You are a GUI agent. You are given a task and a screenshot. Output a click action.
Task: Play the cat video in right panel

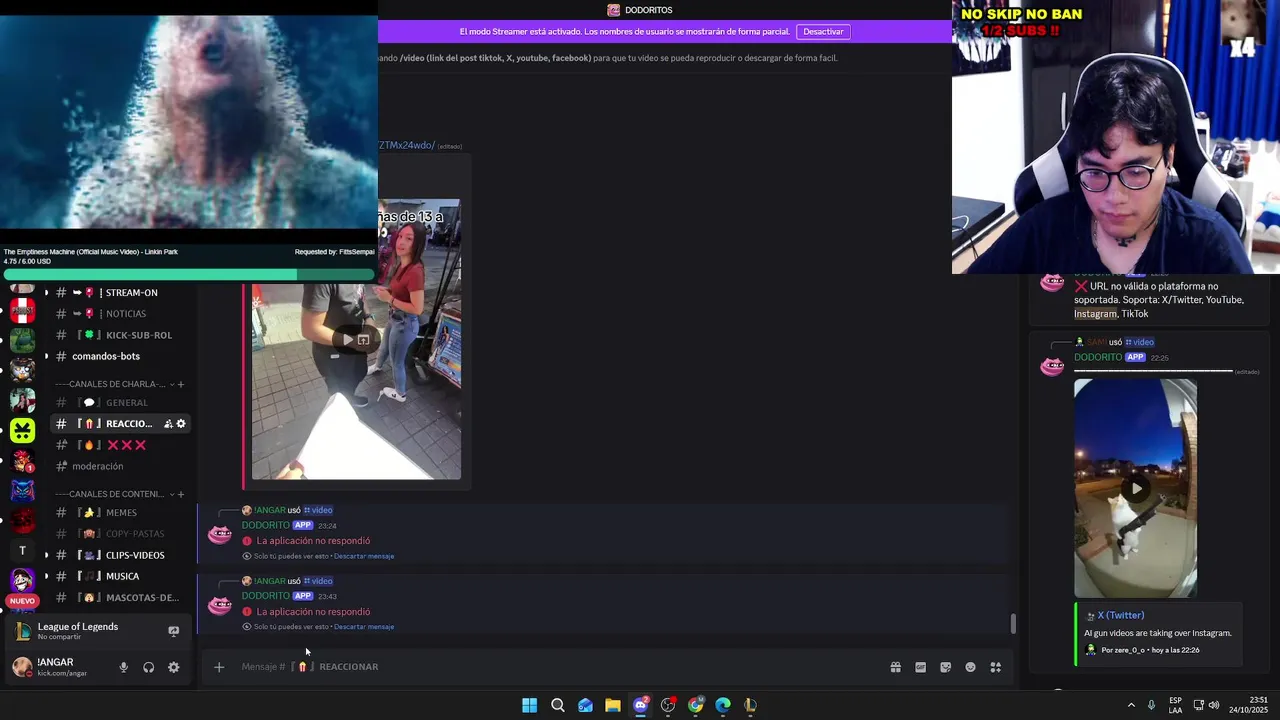1135,489
